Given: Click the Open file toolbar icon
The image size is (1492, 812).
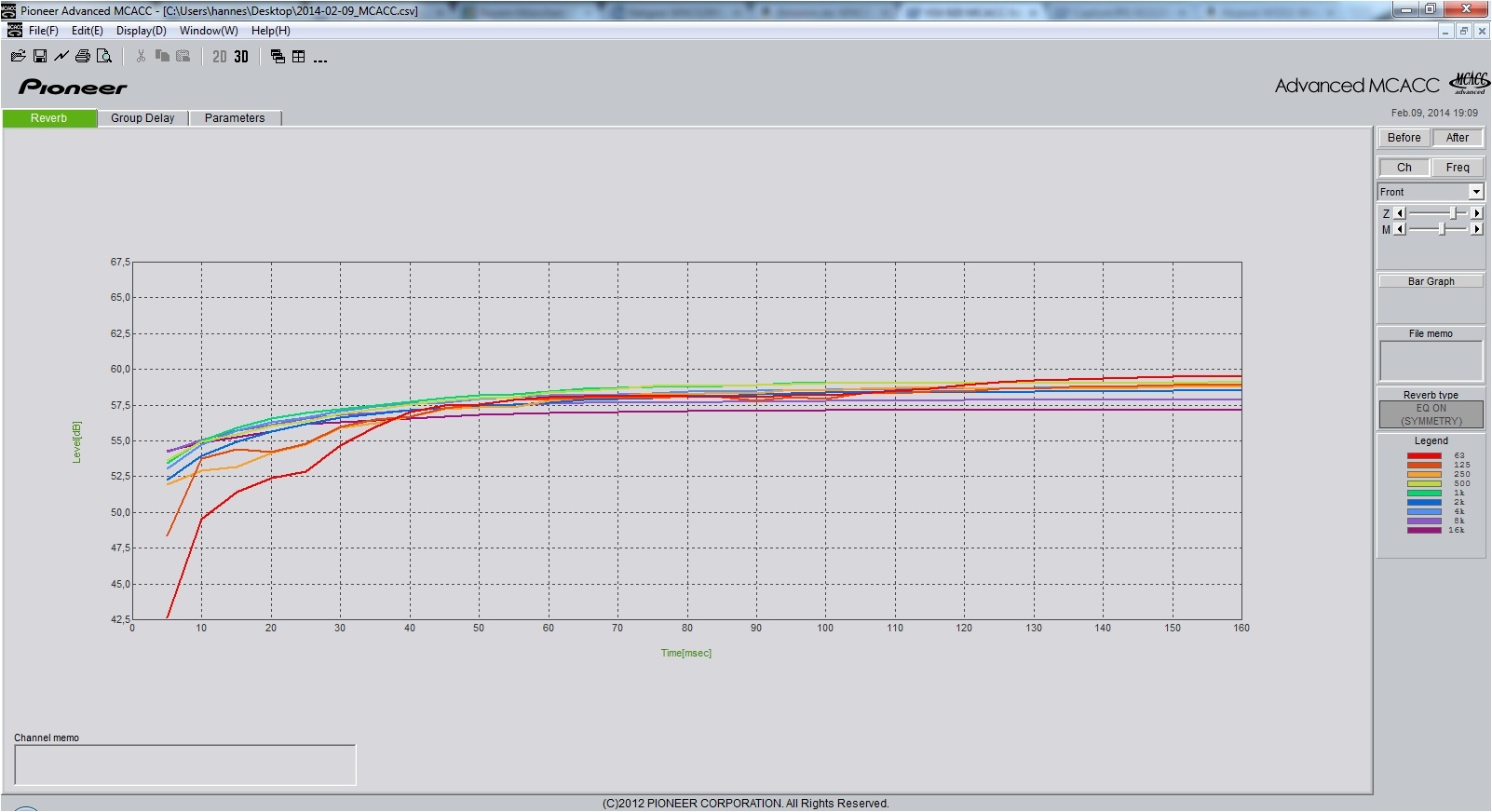Looking at the screenshot, I should click(18, 57).
